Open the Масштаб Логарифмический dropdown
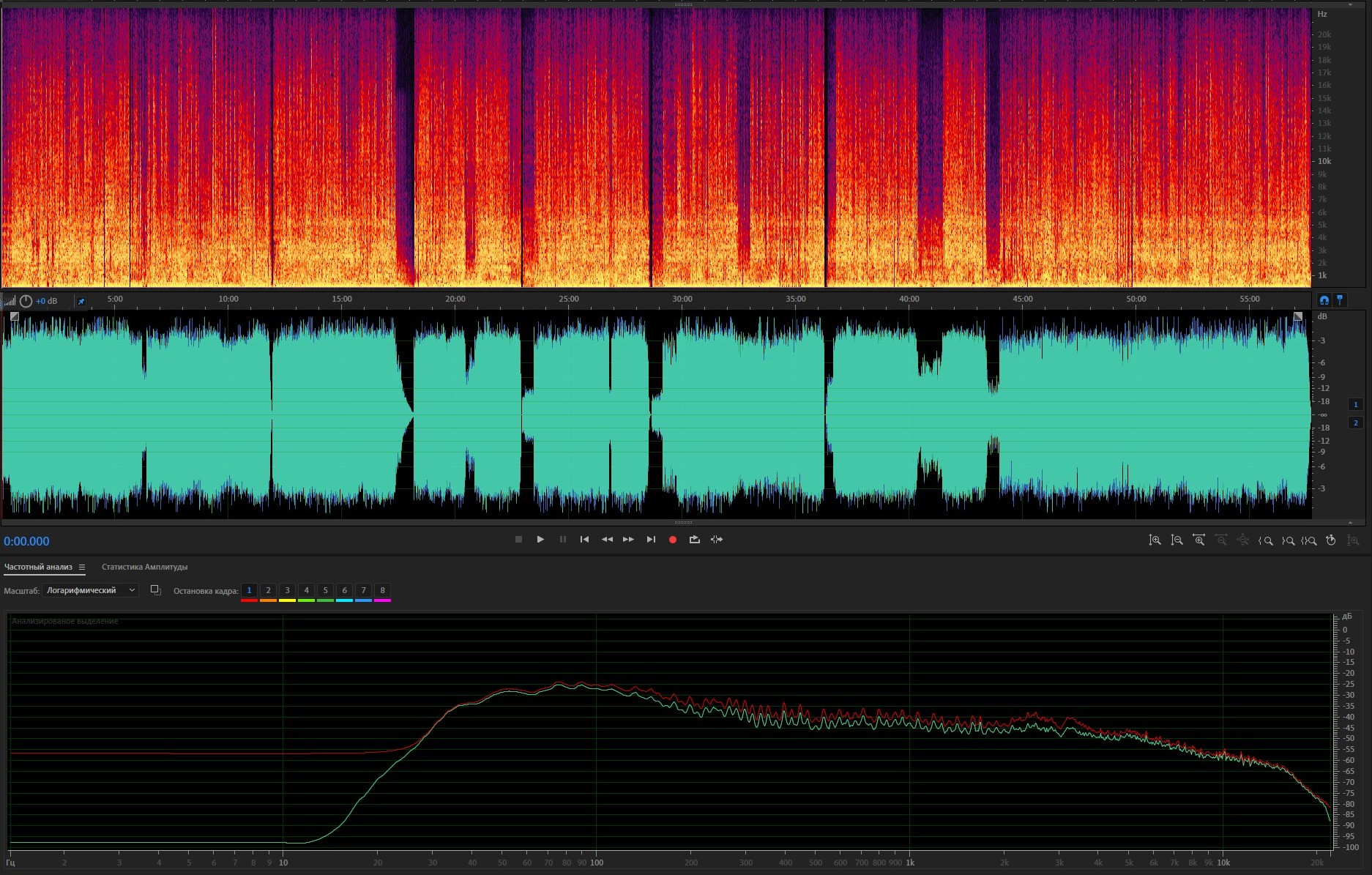 (x=90, y=590)
